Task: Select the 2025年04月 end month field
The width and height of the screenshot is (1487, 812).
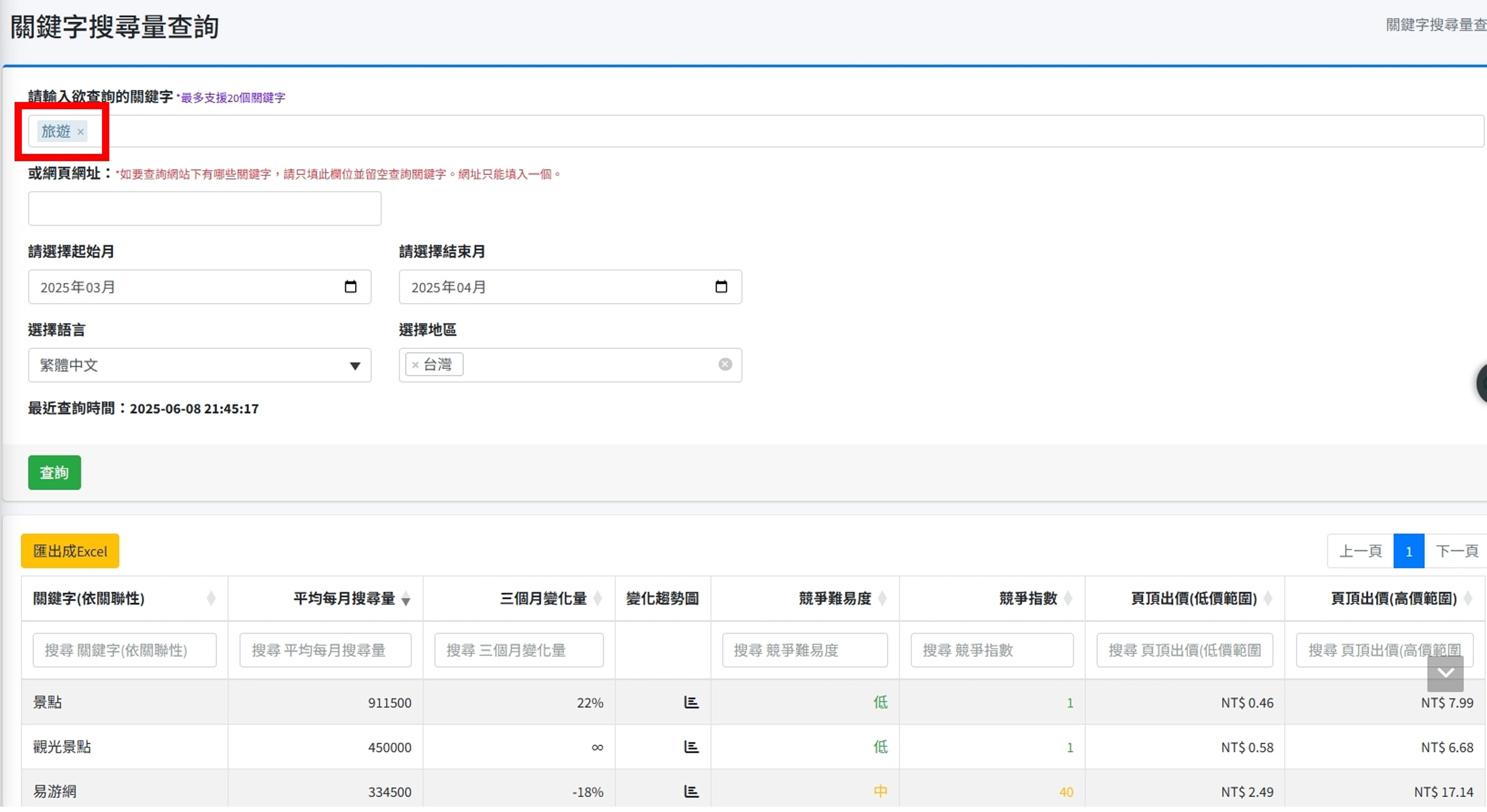Action: 570,287
